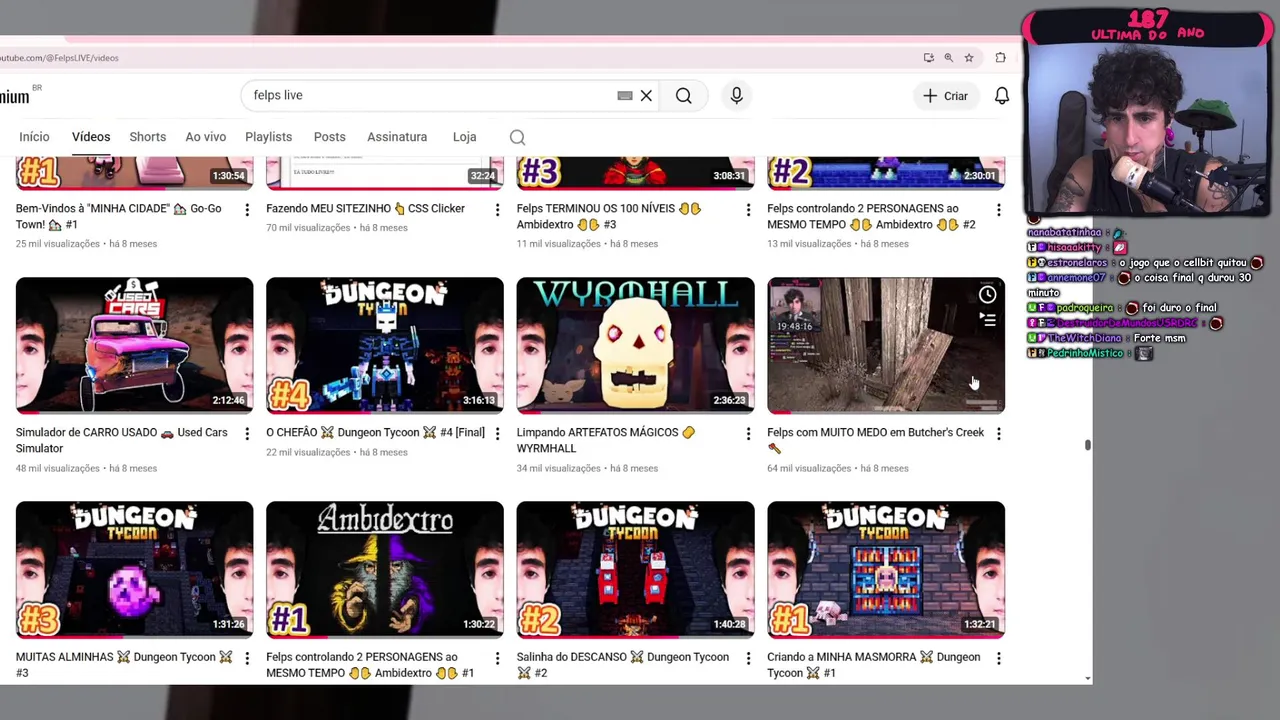
Task: Open options for Dungeon Tycoon #3 video
Action: click(246, 658)
